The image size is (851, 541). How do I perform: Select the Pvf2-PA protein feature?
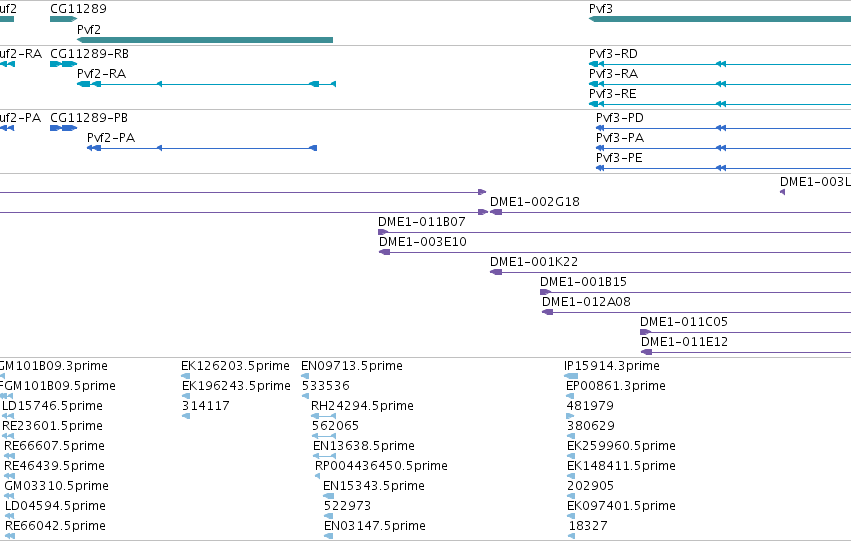click(202, 148)
